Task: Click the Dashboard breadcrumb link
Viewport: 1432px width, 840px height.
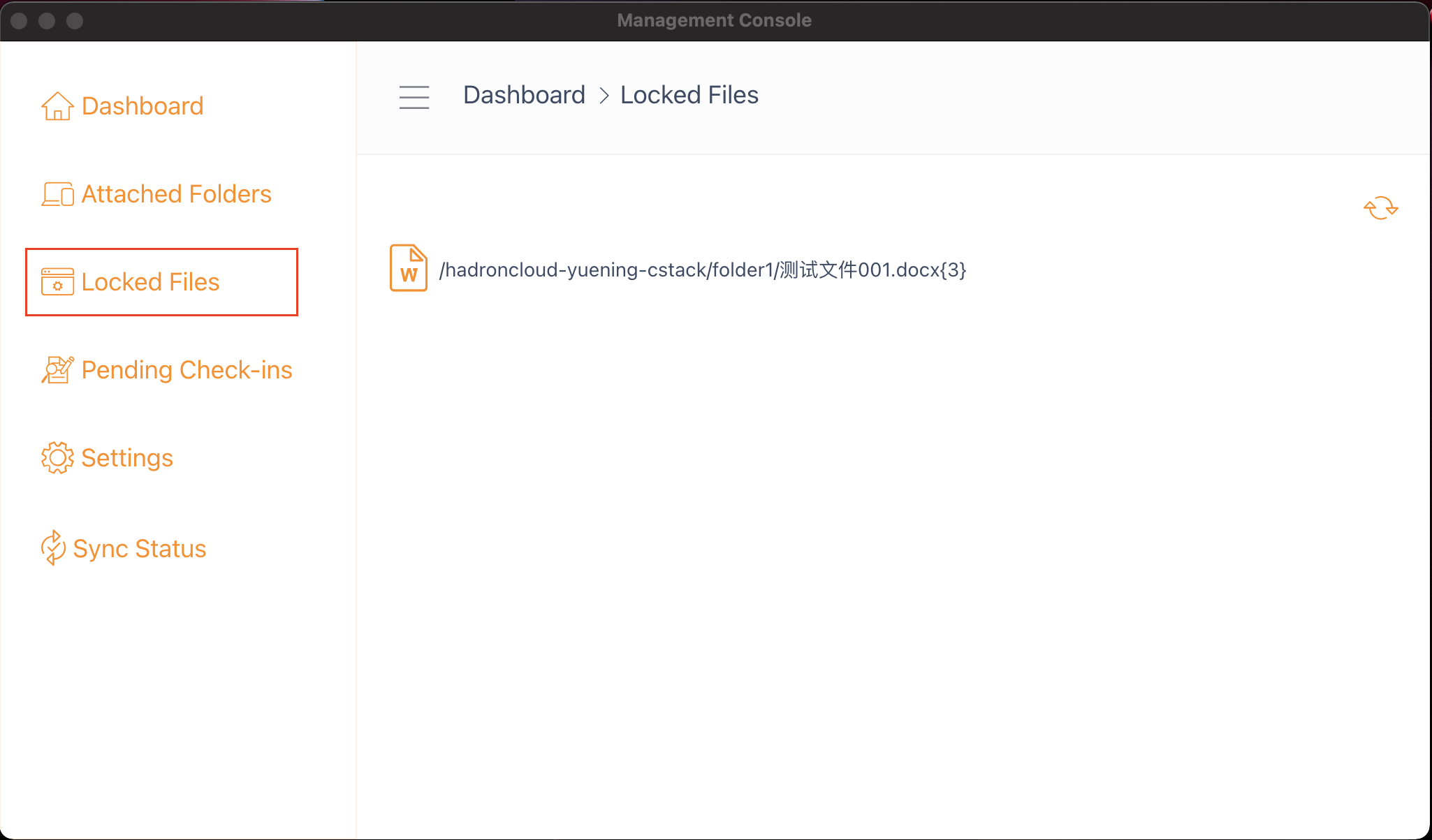Action: [524, 94]
